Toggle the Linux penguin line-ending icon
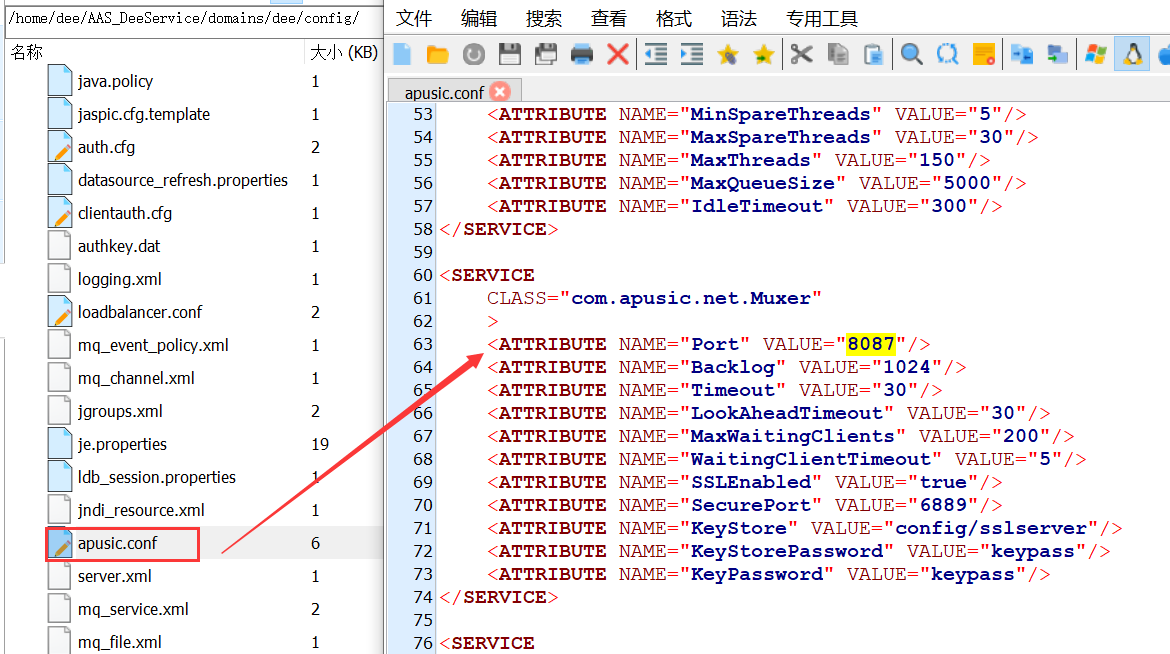 pyautogui.click(x=1132, y=54)
